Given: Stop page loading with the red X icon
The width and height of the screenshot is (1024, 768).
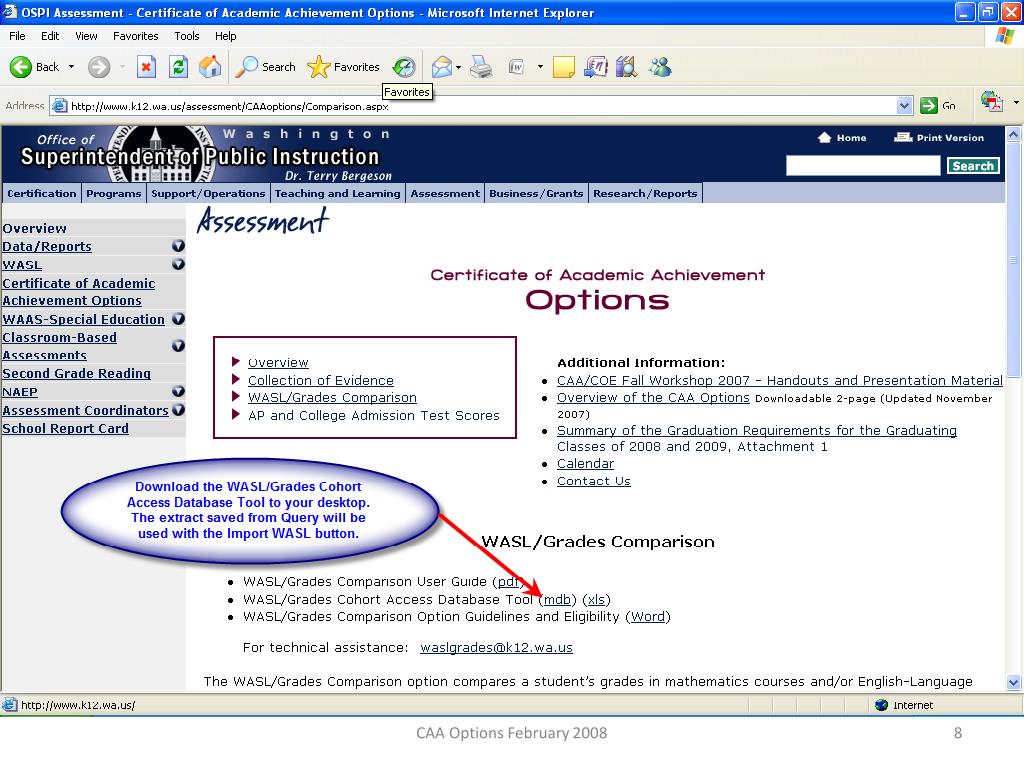Looking at the screenshot, I should click(x=146, y=67).
